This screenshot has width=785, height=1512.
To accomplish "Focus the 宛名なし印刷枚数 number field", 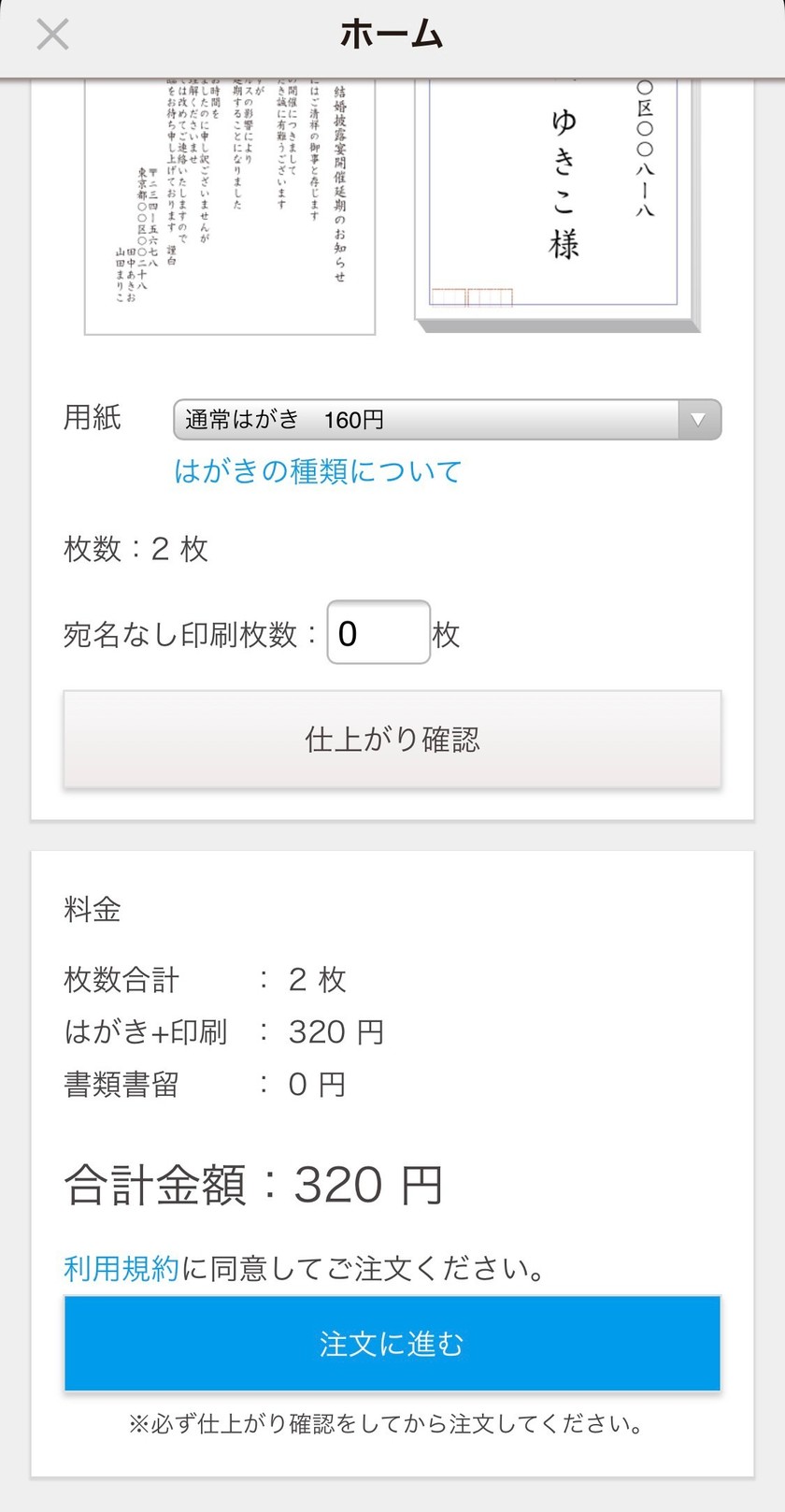I will click(378, 633).
